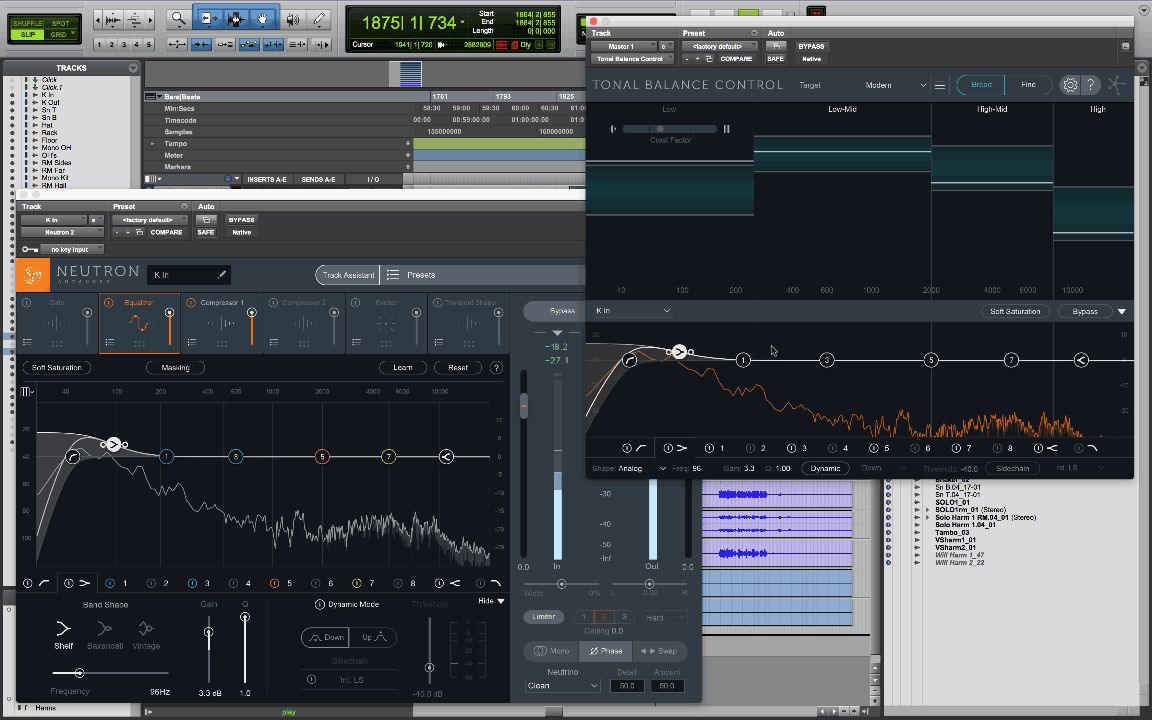Toggle band 5 power in Neutron band row
The image size is (1152, 720).
coord(275,583)
